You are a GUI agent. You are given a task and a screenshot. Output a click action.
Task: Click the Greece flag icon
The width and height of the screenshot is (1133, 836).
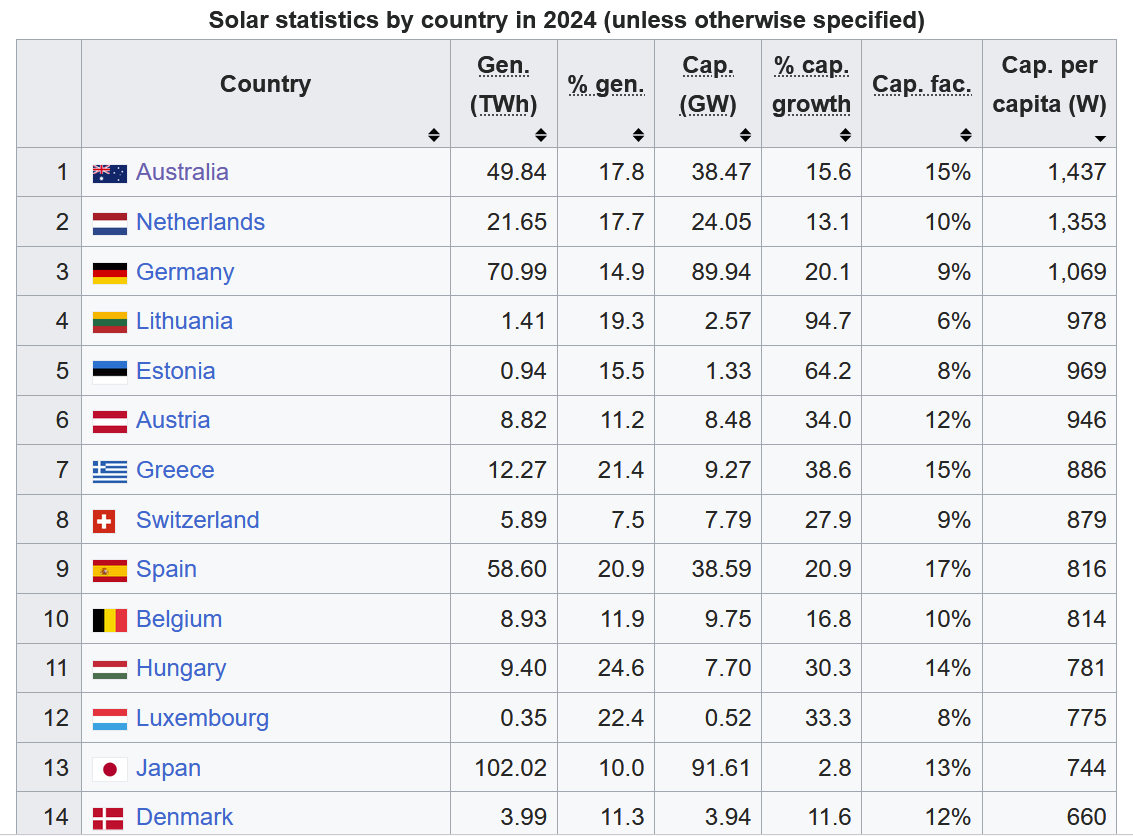coord(110,471)
